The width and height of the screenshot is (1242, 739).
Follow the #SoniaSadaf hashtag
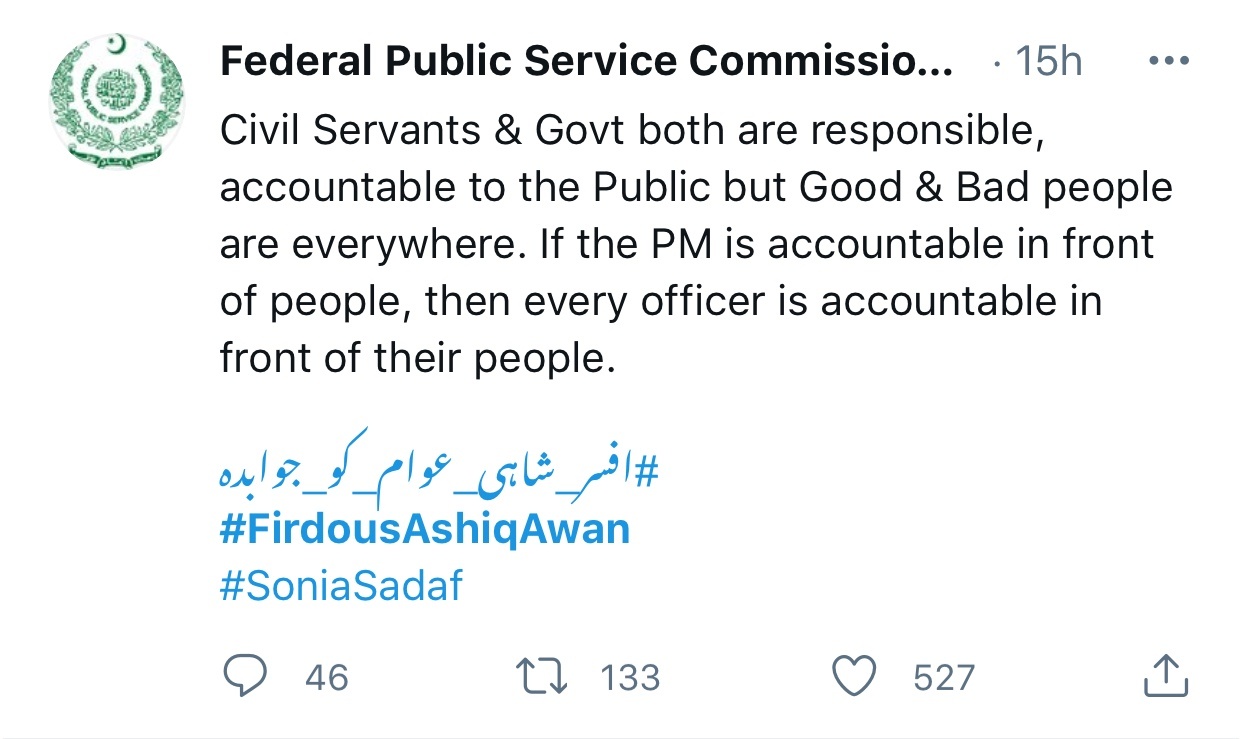coord(341,585)
